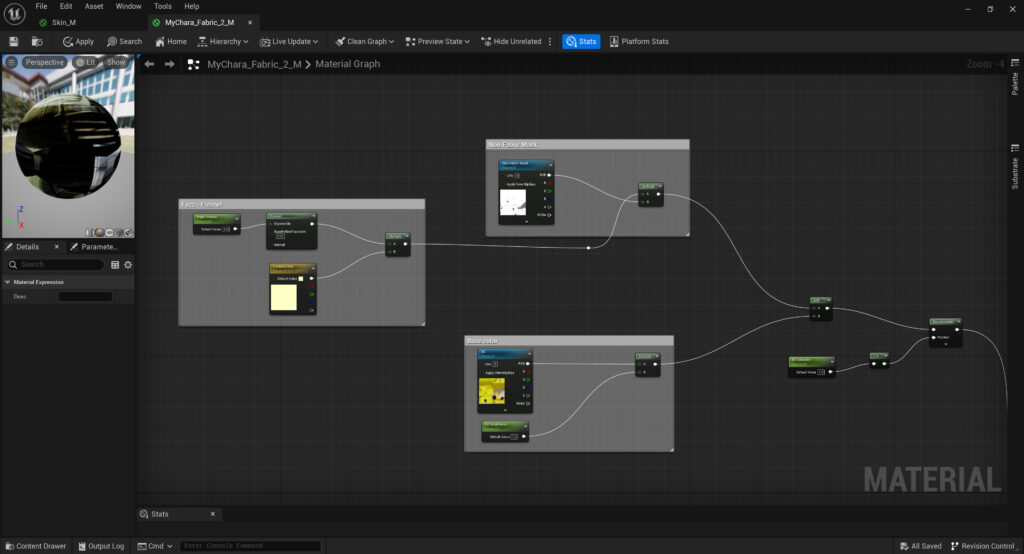Expand the Hierarchy dropdown
This screenshot has height=554, width=1024.
point(223,41)
